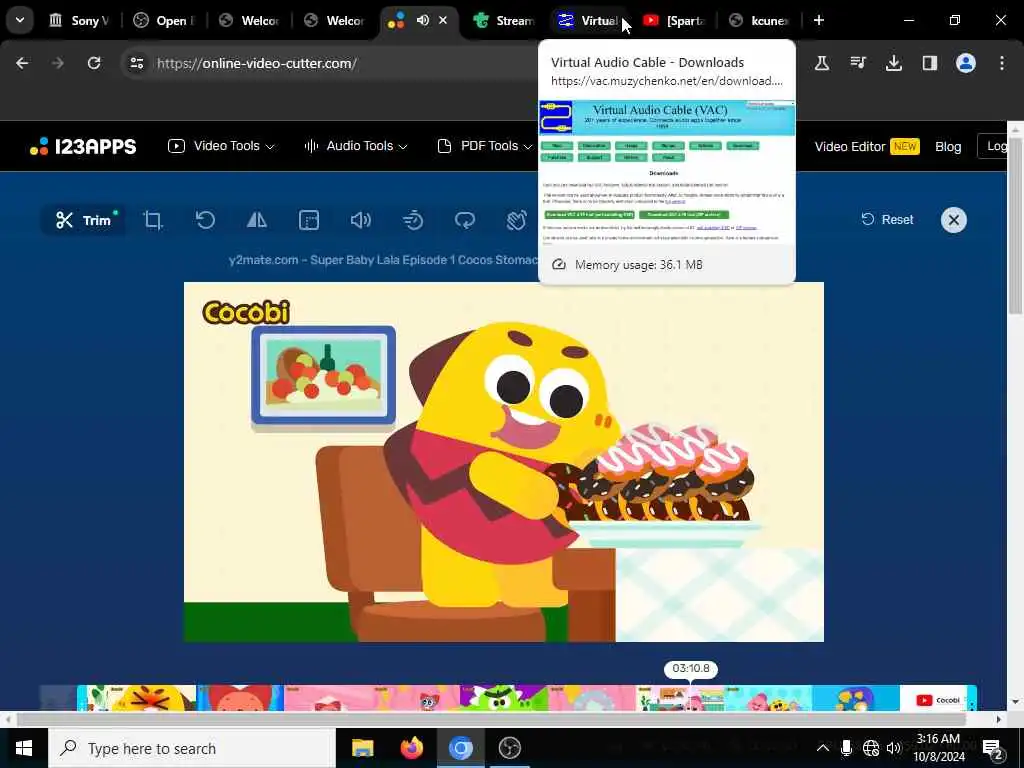Viewport: 1024px width, 768px height.
Task: Switch to the Sony V tab
Action: click(x=78, y=21)
